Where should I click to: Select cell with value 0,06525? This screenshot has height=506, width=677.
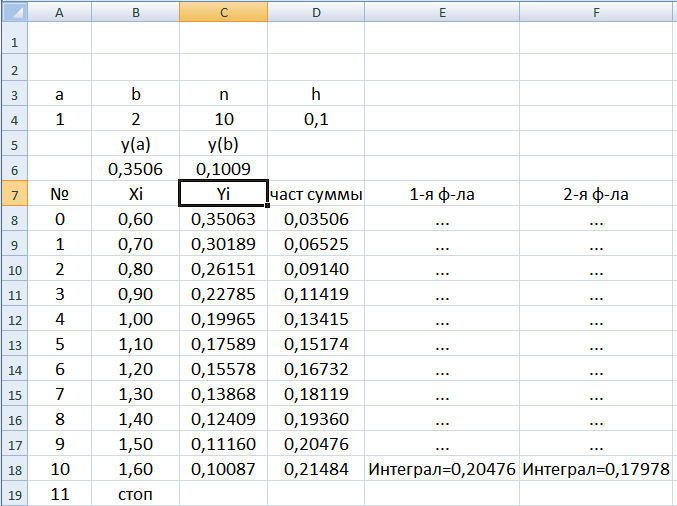click(x=316, y=244)
